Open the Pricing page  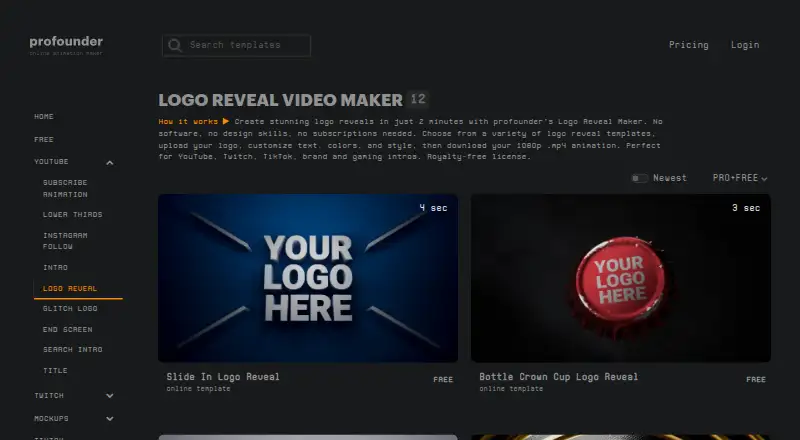click(x=688, y=45)
